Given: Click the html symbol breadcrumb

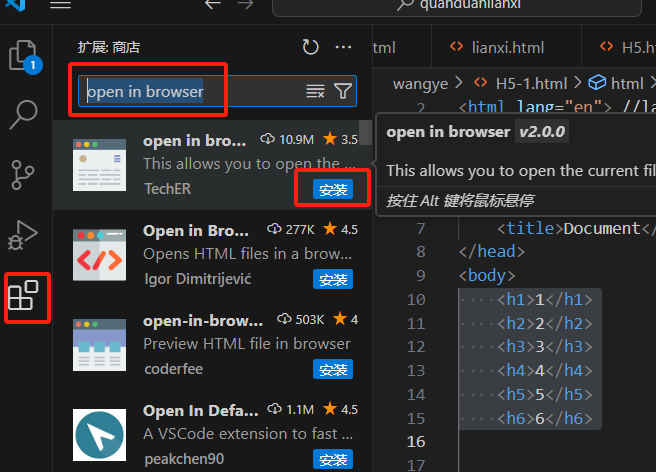Looking at the screenshot, I should pyautogui.click(x=627, y=84).
